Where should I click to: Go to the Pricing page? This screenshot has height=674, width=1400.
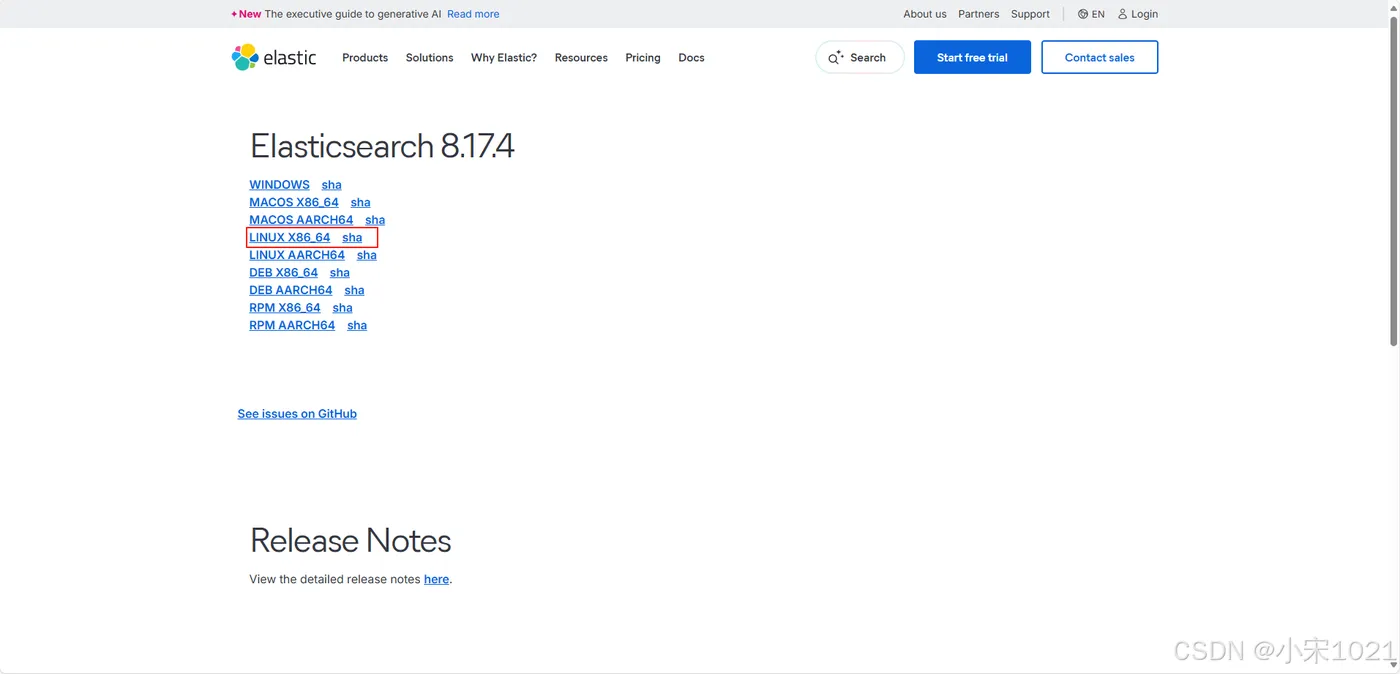(x=643, y=58)
